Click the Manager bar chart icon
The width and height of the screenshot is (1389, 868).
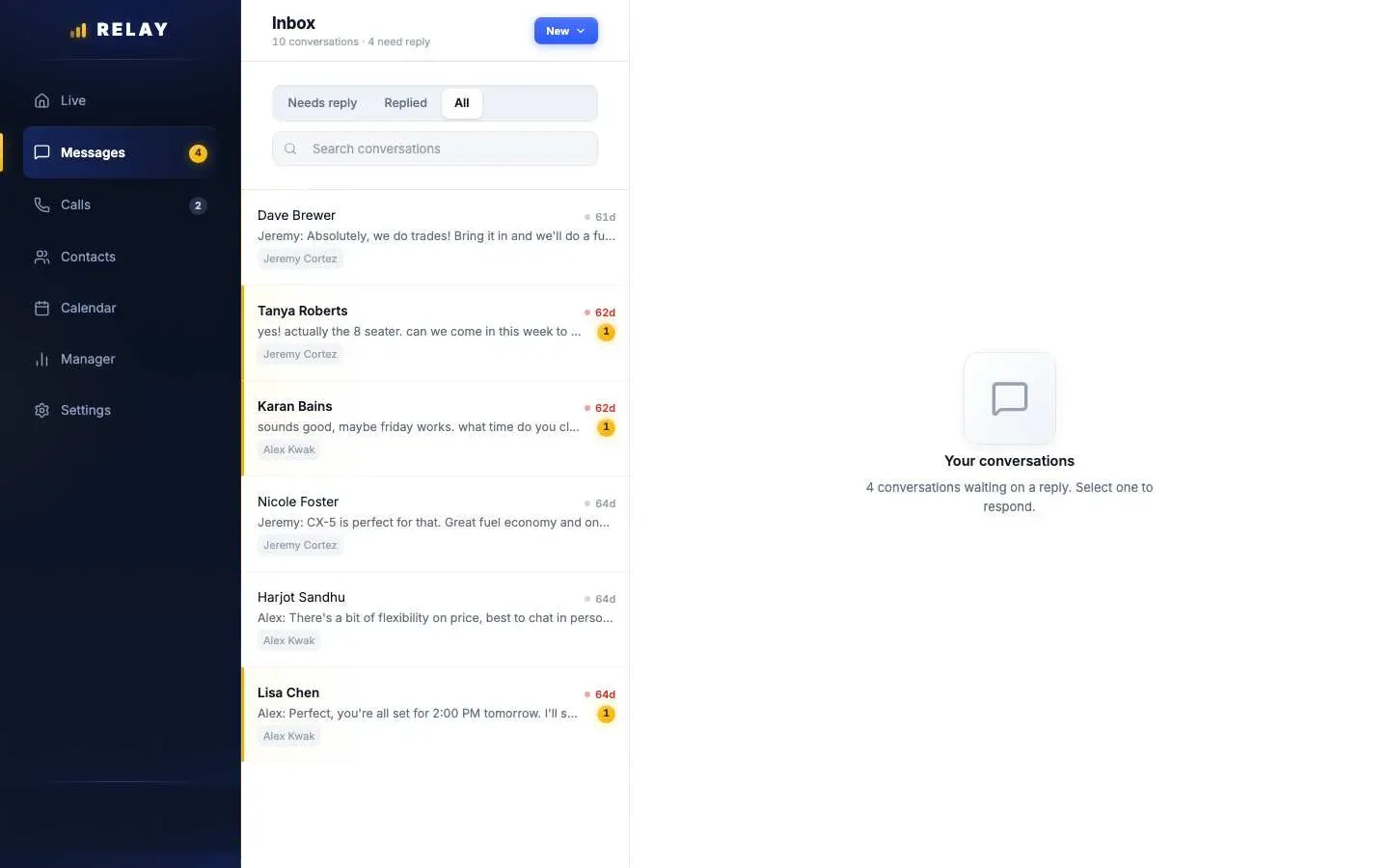(41, 359)
